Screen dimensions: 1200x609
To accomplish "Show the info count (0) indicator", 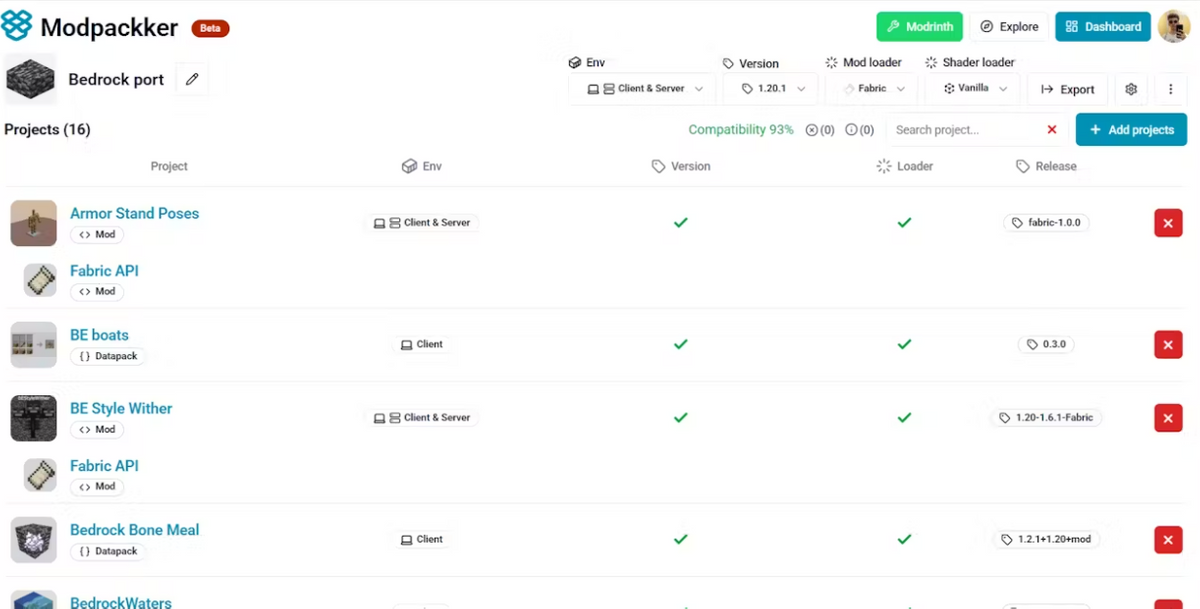I will (x=859, y=130).
